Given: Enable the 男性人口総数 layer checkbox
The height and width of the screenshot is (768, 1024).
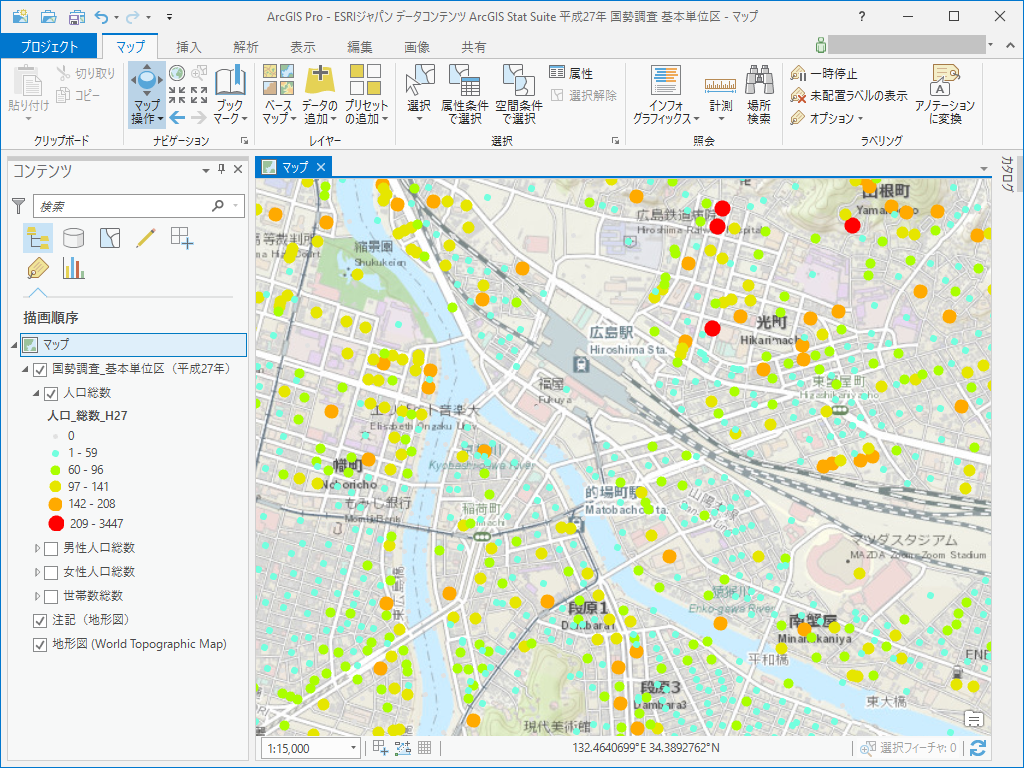Looking at the screenshot, I should click(51, 548).
